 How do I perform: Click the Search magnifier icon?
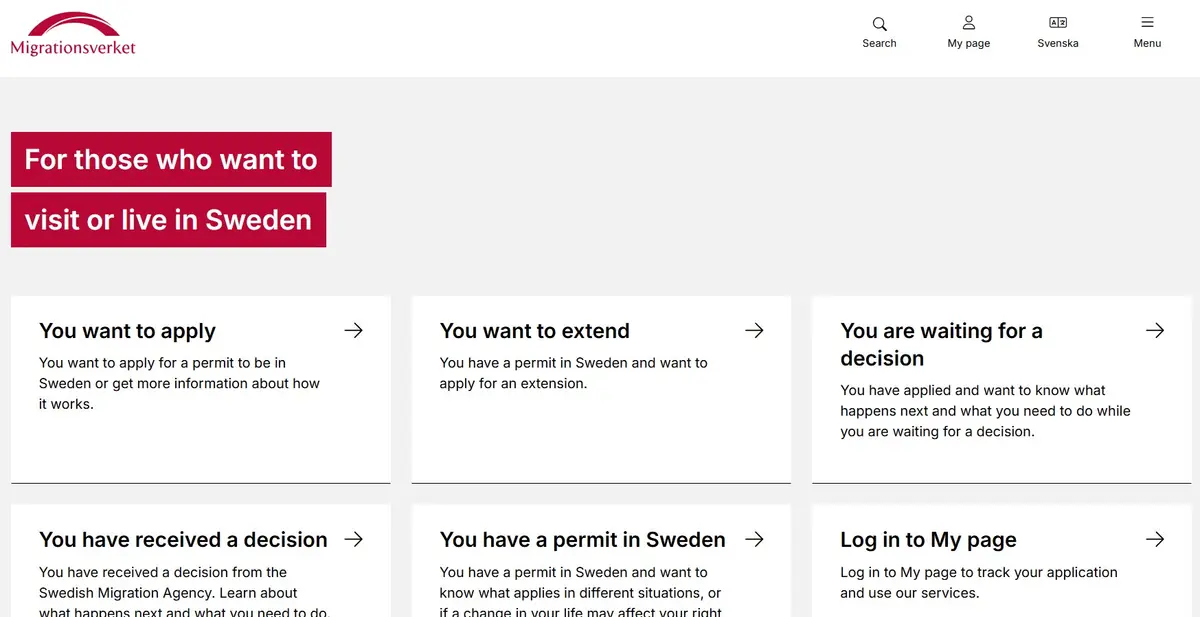pyautogui.click(x=879, y=23)
